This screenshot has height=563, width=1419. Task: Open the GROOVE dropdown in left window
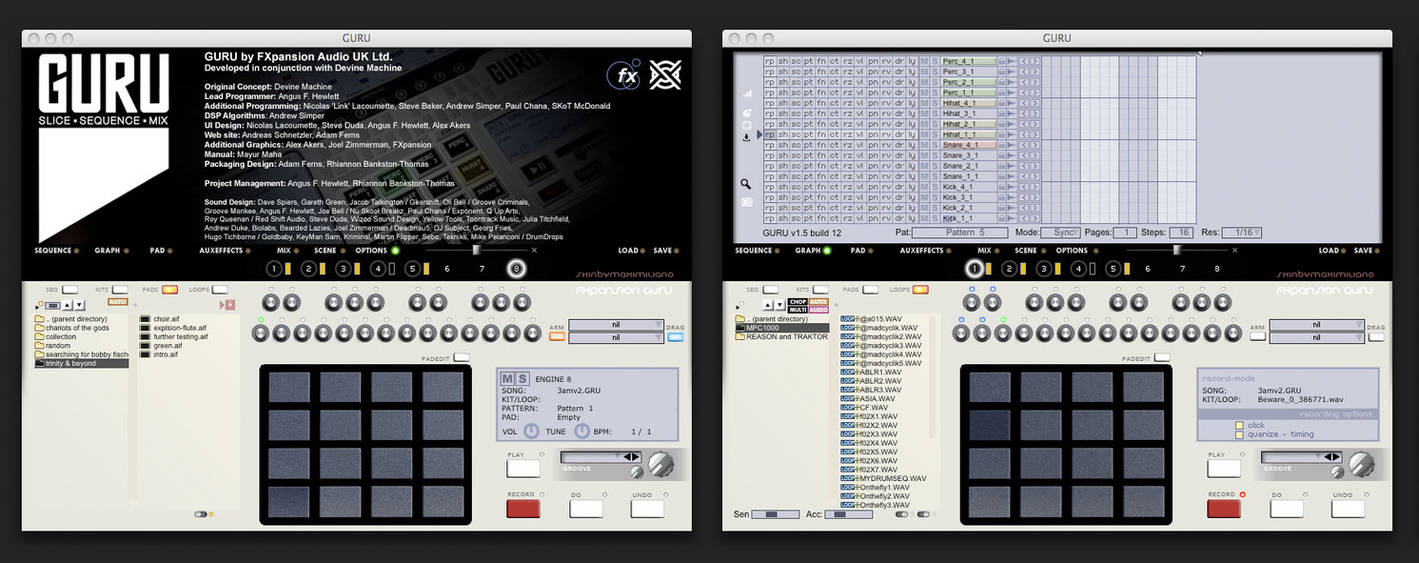click(601, 457)
